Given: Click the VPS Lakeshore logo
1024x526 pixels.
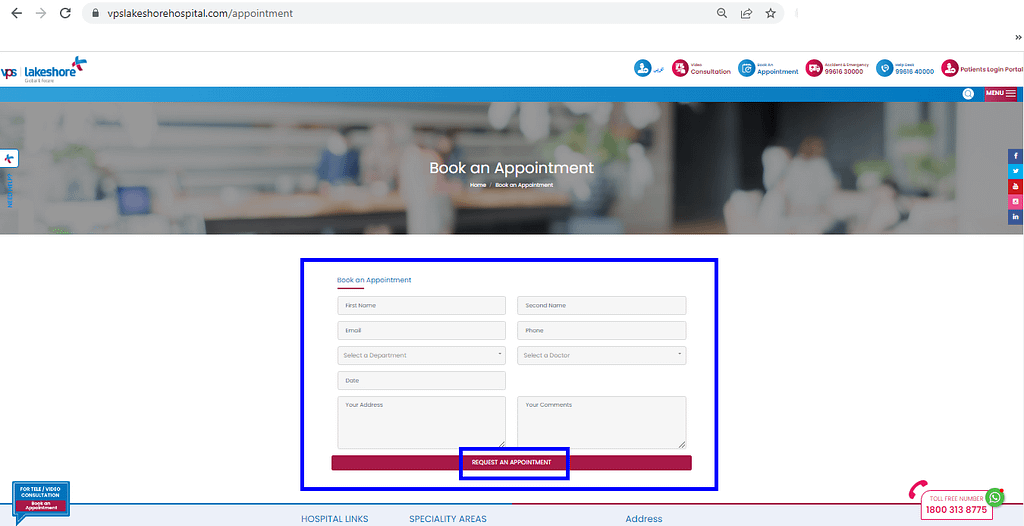Looking at the screenshot, I should (44, 69).
